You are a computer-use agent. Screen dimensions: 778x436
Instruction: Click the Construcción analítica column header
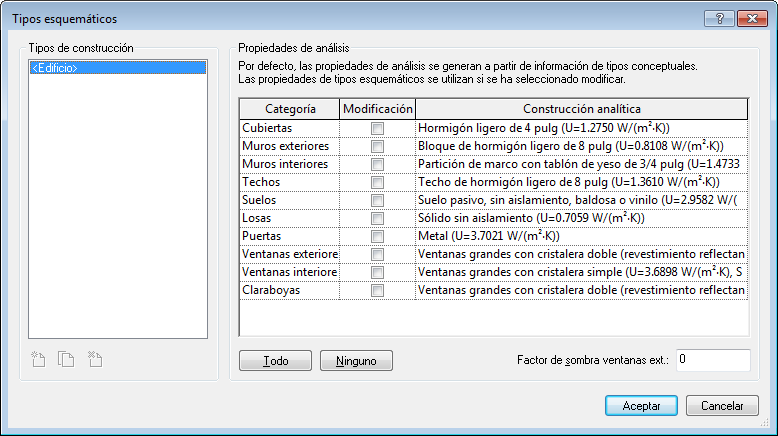coord(581,108)
